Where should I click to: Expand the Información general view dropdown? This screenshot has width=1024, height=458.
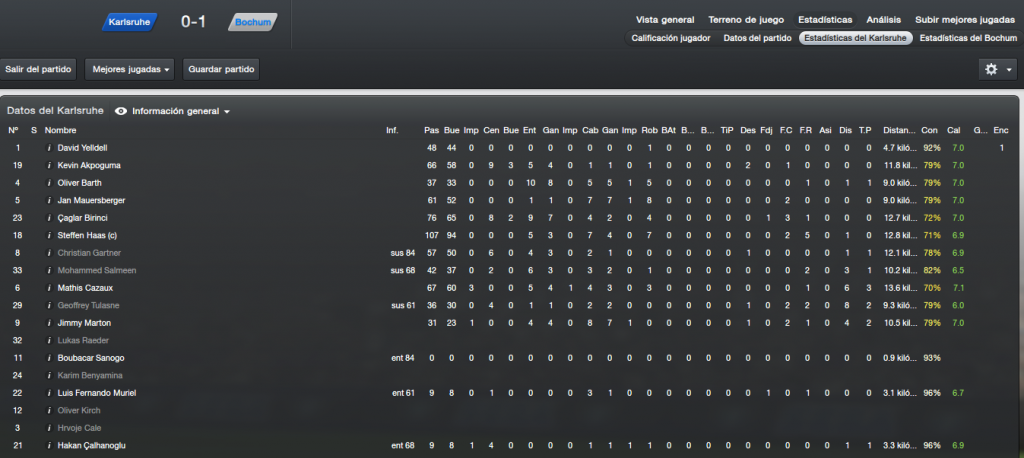coord(181,111)
